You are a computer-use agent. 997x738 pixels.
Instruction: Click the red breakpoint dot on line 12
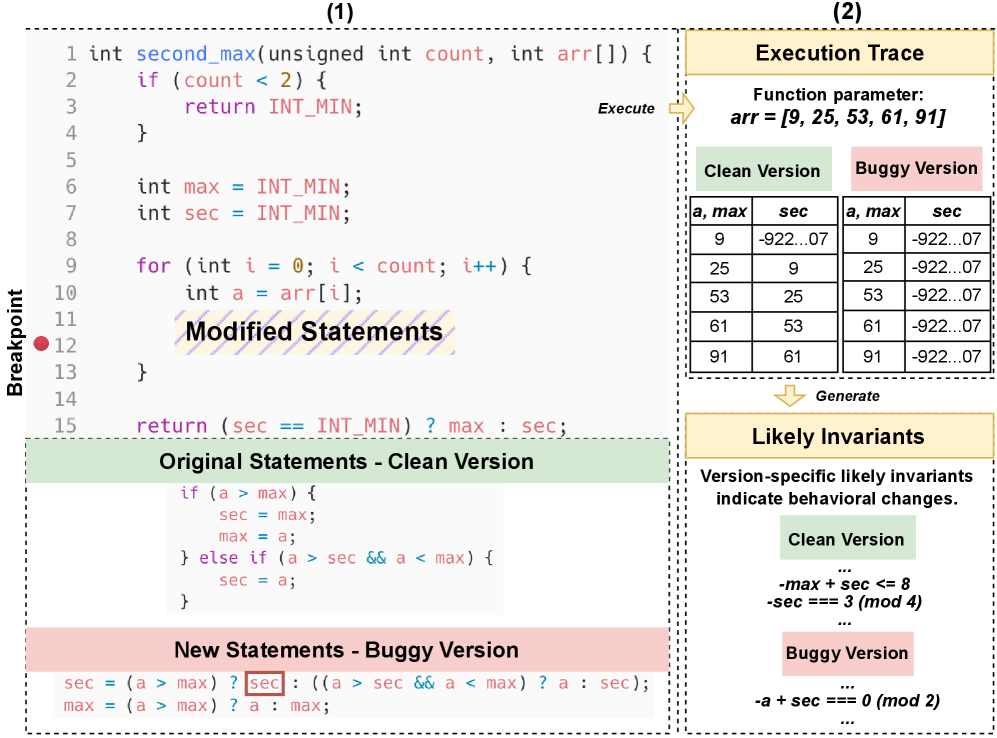click(x=42, y=345)
